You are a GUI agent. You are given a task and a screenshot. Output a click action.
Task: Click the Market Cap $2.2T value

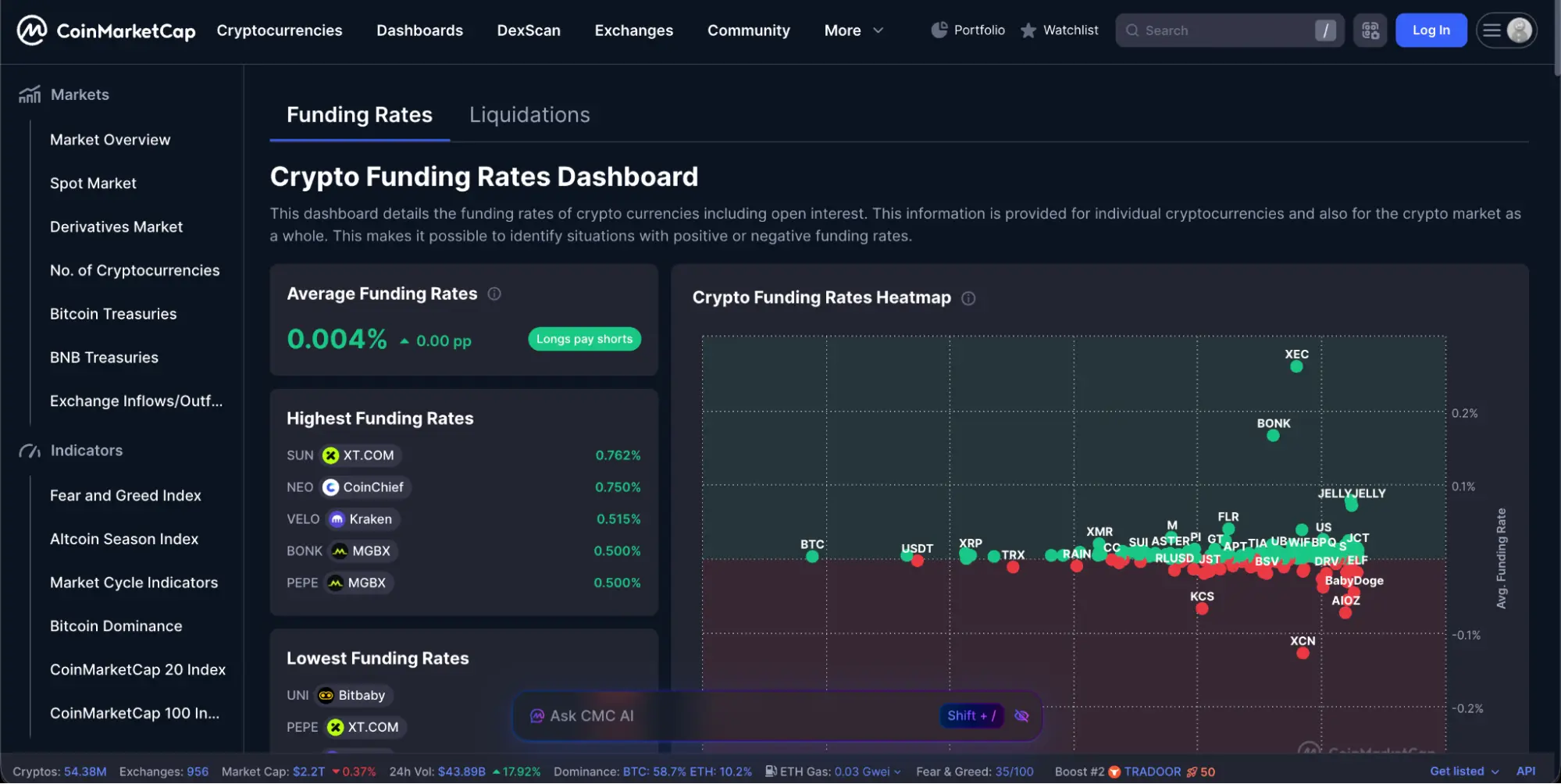[308, 772]
